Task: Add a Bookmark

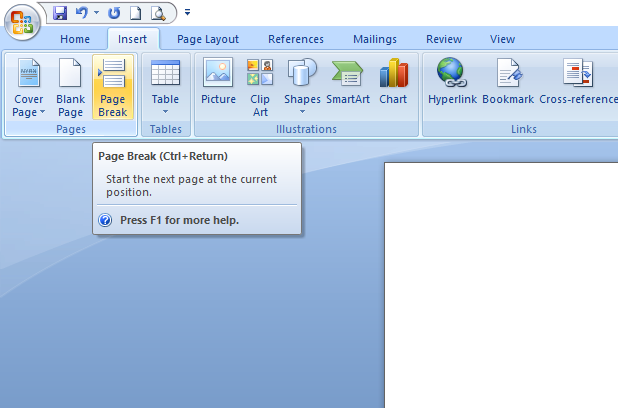Action: pos(508,85)
